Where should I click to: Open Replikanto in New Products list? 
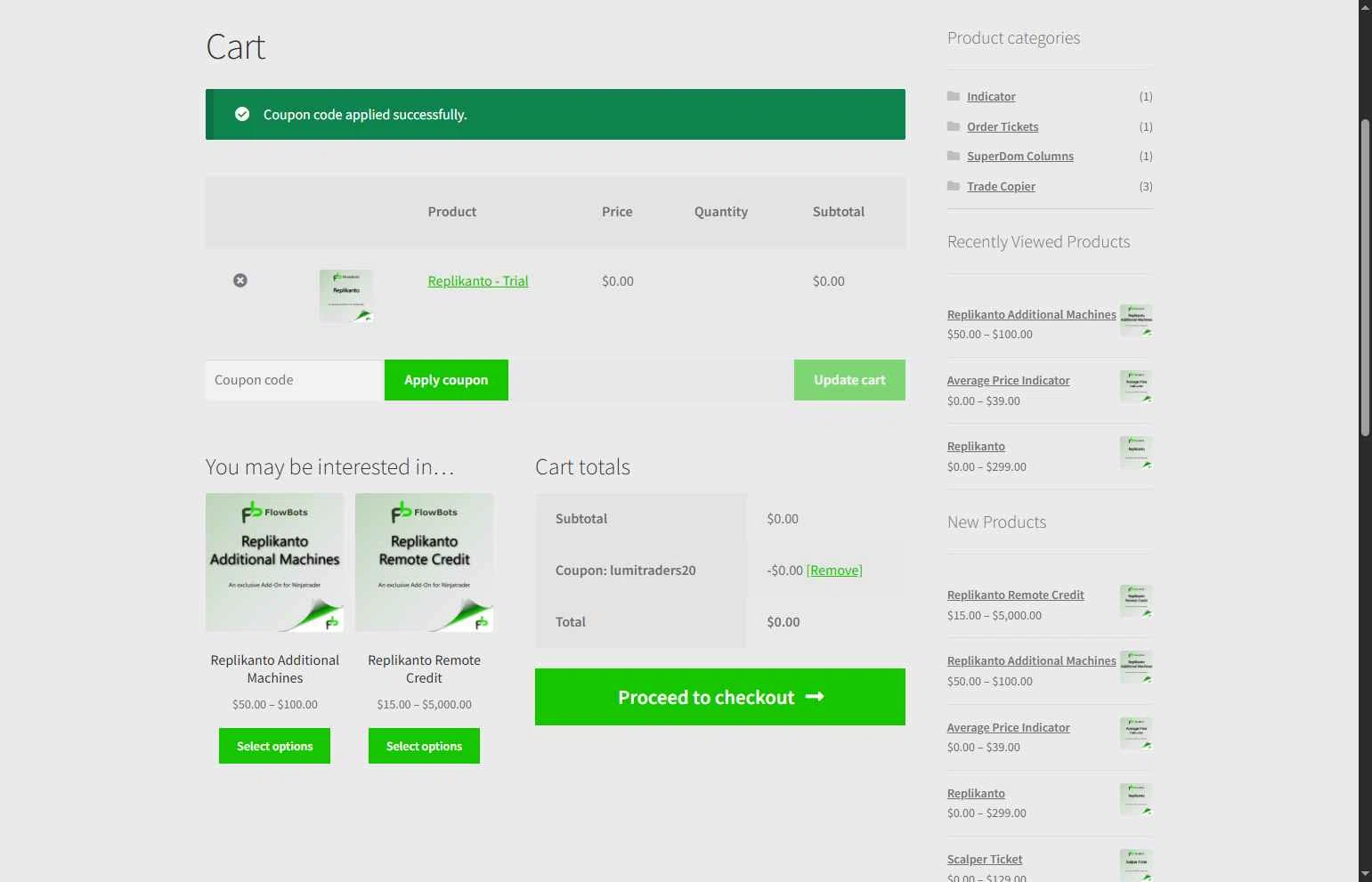click(x=976, y=793)
